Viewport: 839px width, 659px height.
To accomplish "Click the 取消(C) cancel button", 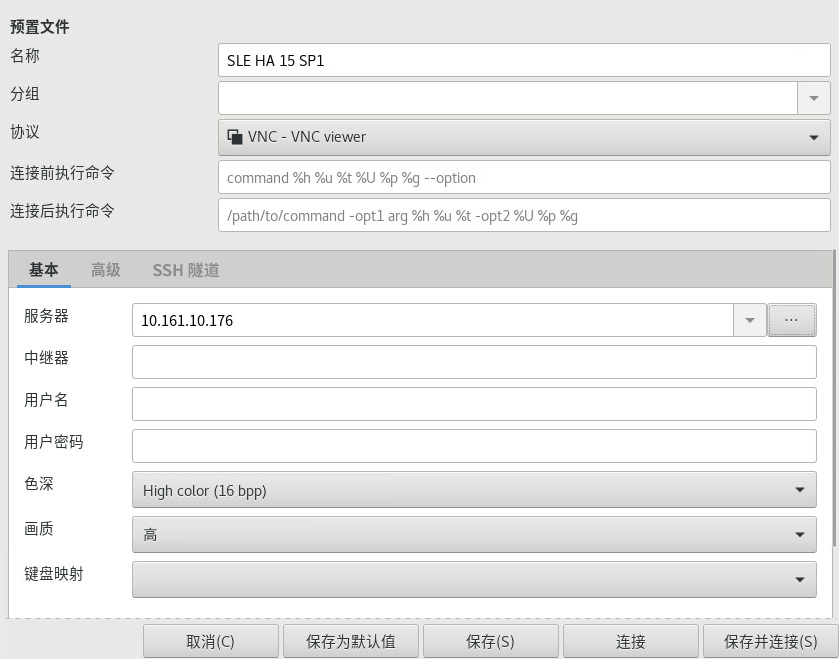I will [x=210, y=641].
